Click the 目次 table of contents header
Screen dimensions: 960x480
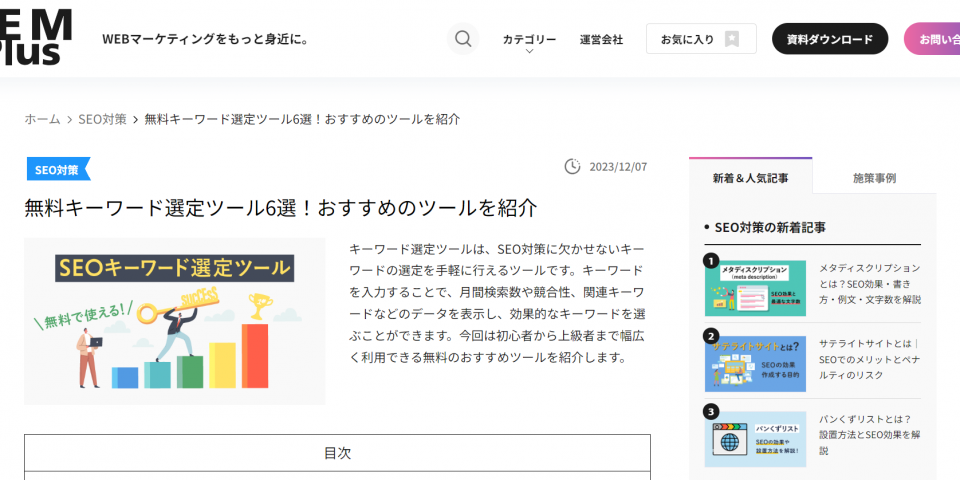(x=337, y=453)
